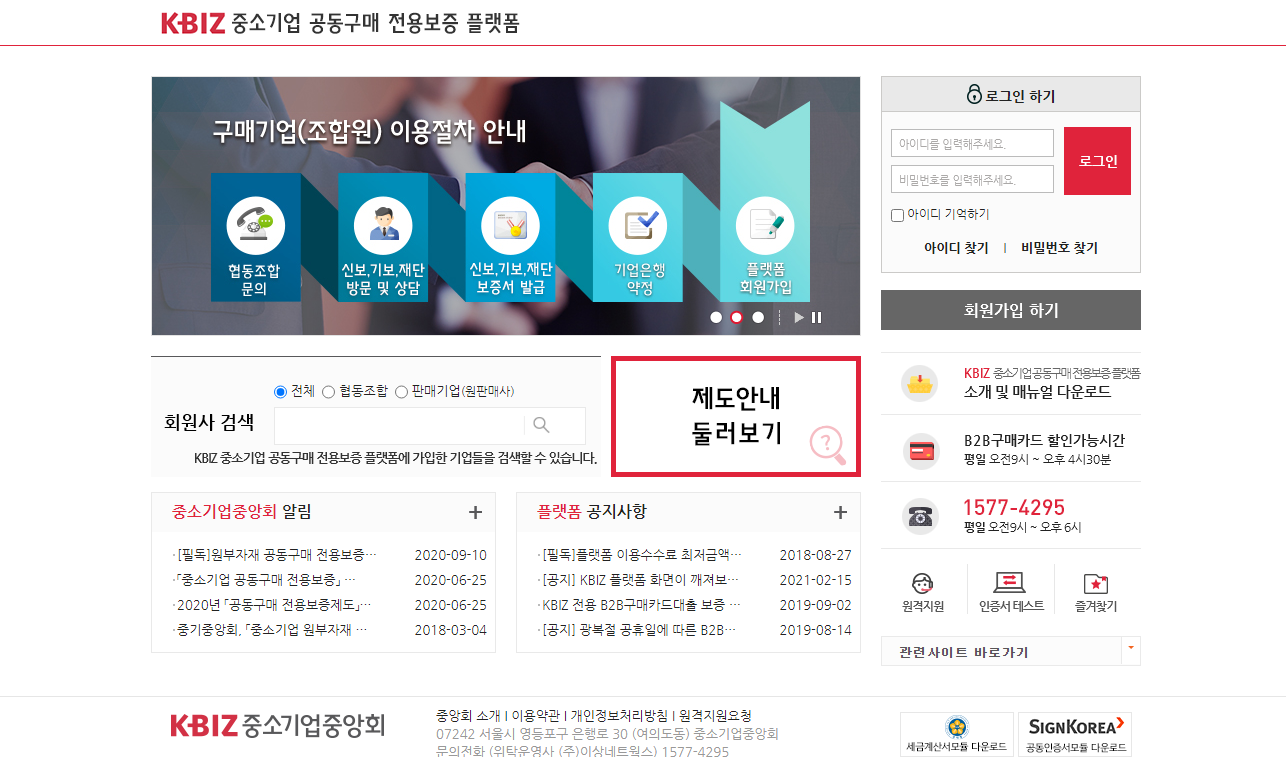The image size is (1286, 778).
Task: Click the lock icon in 로그인 하기 header
Action: click(973, 92)
